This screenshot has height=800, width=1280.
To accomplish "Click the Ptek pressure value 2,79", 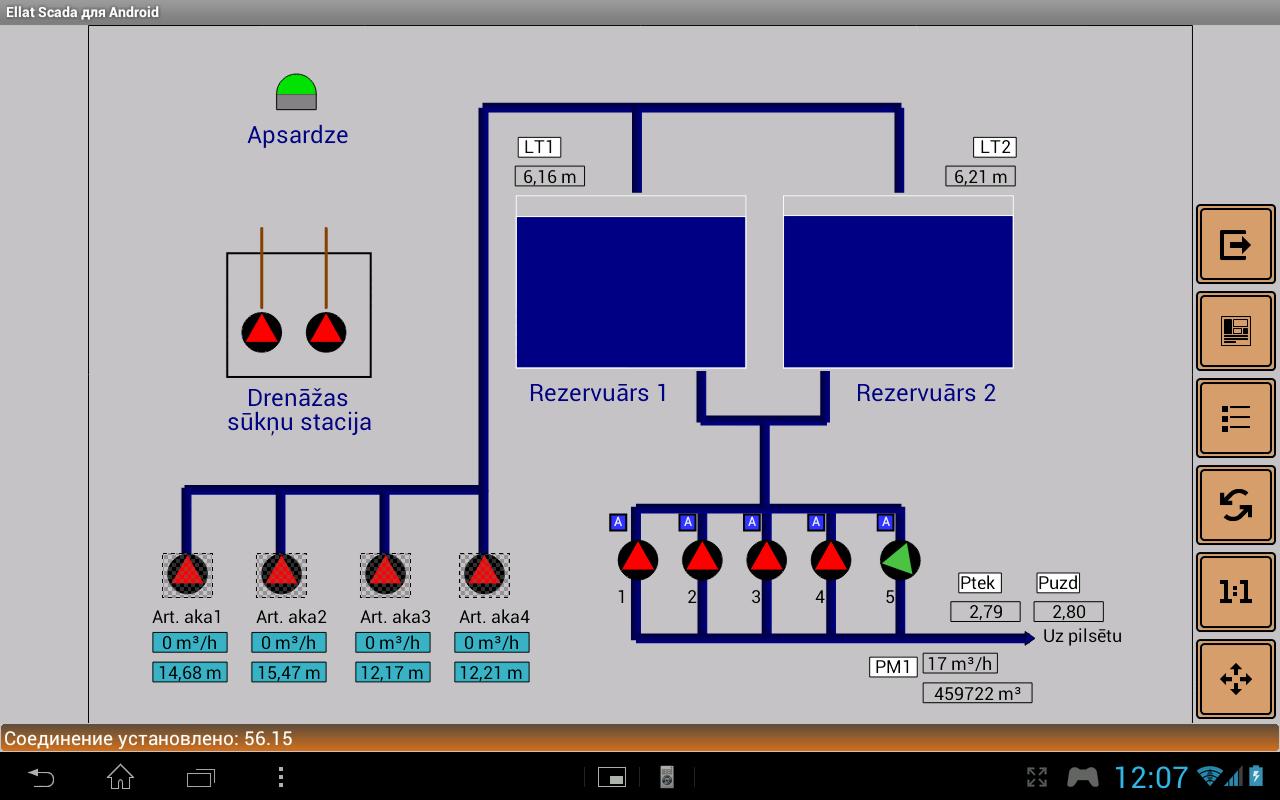I will click(x=984, y=610).
